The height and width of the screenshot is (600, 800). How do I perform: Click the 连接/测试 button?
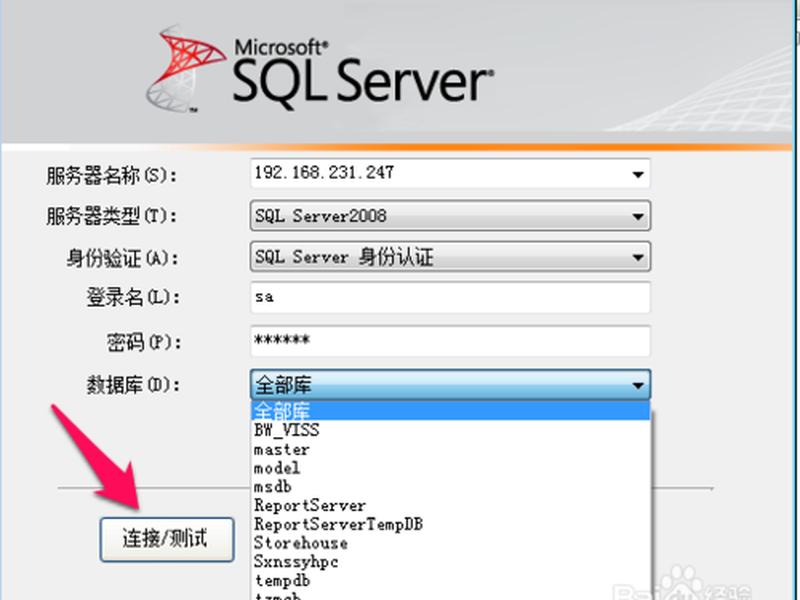tap(167, 539)
